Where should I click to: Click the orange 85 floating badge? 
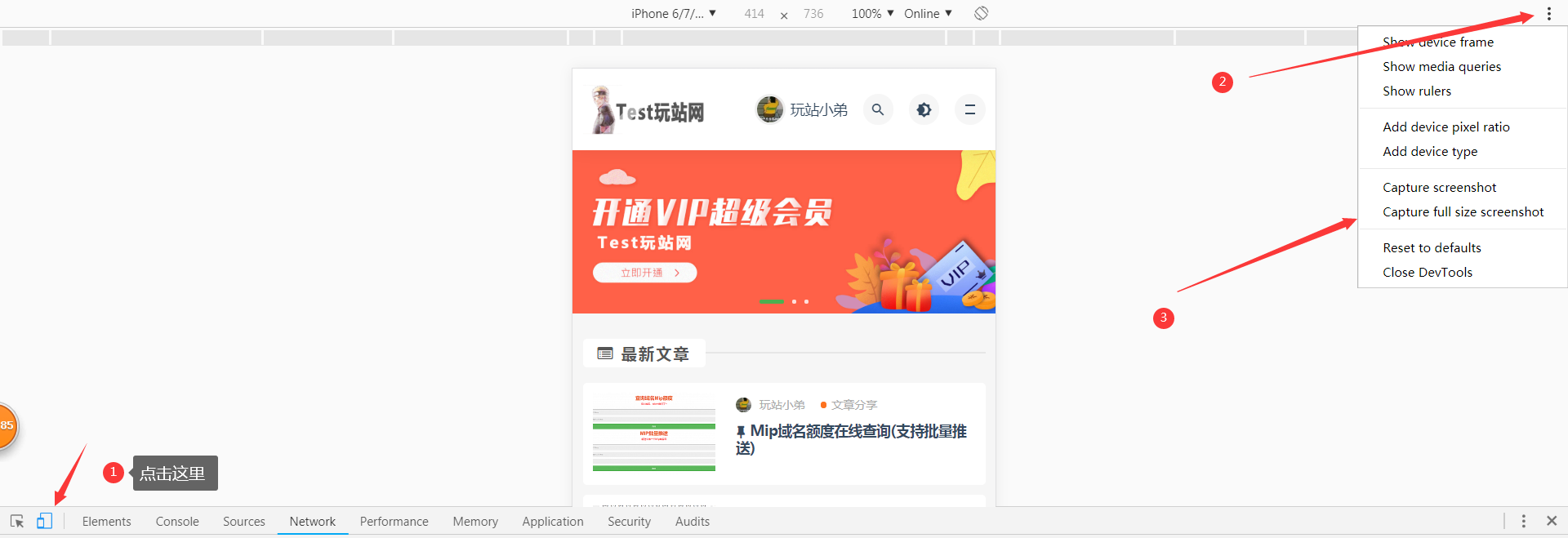tap(7, 425)
